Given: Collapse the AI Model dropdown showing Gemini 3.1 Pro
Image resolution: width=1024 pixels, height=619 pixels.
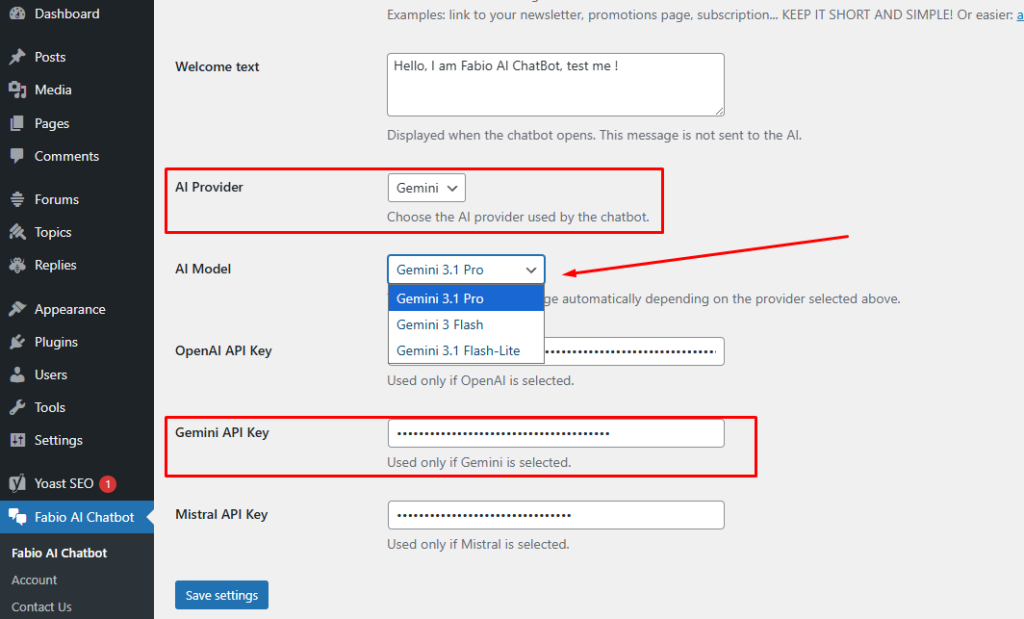Looking at the screenshot, I should pyautogui.click(x=466, y=270).
